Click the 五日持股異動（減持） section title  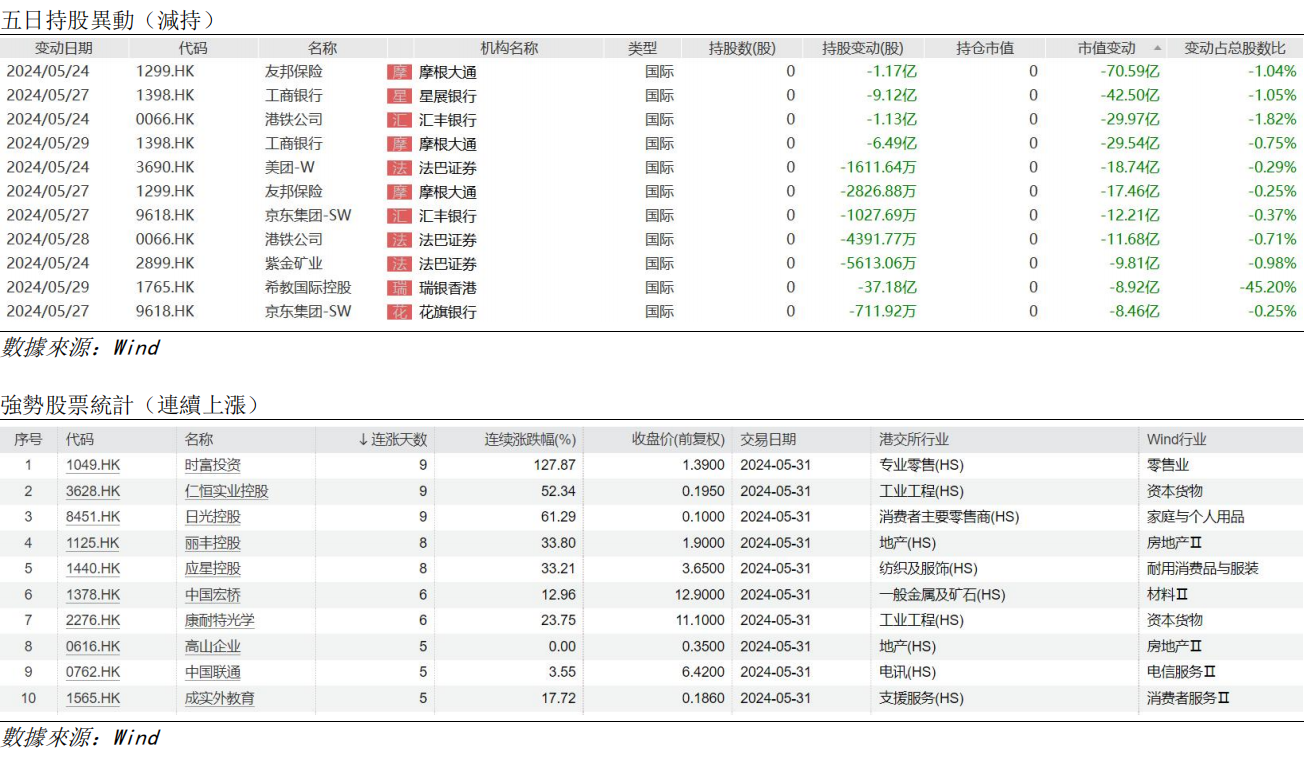point(108,19)
